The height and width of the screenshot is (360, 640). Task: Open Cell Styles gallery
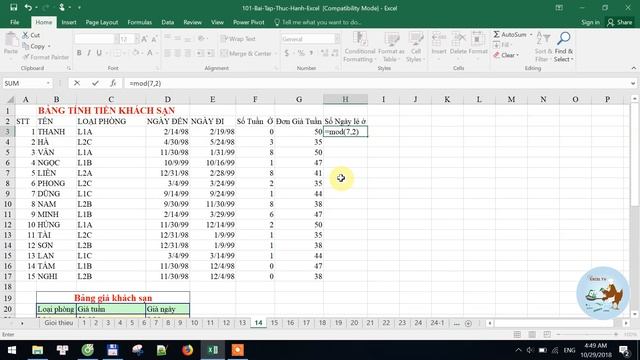415,47
